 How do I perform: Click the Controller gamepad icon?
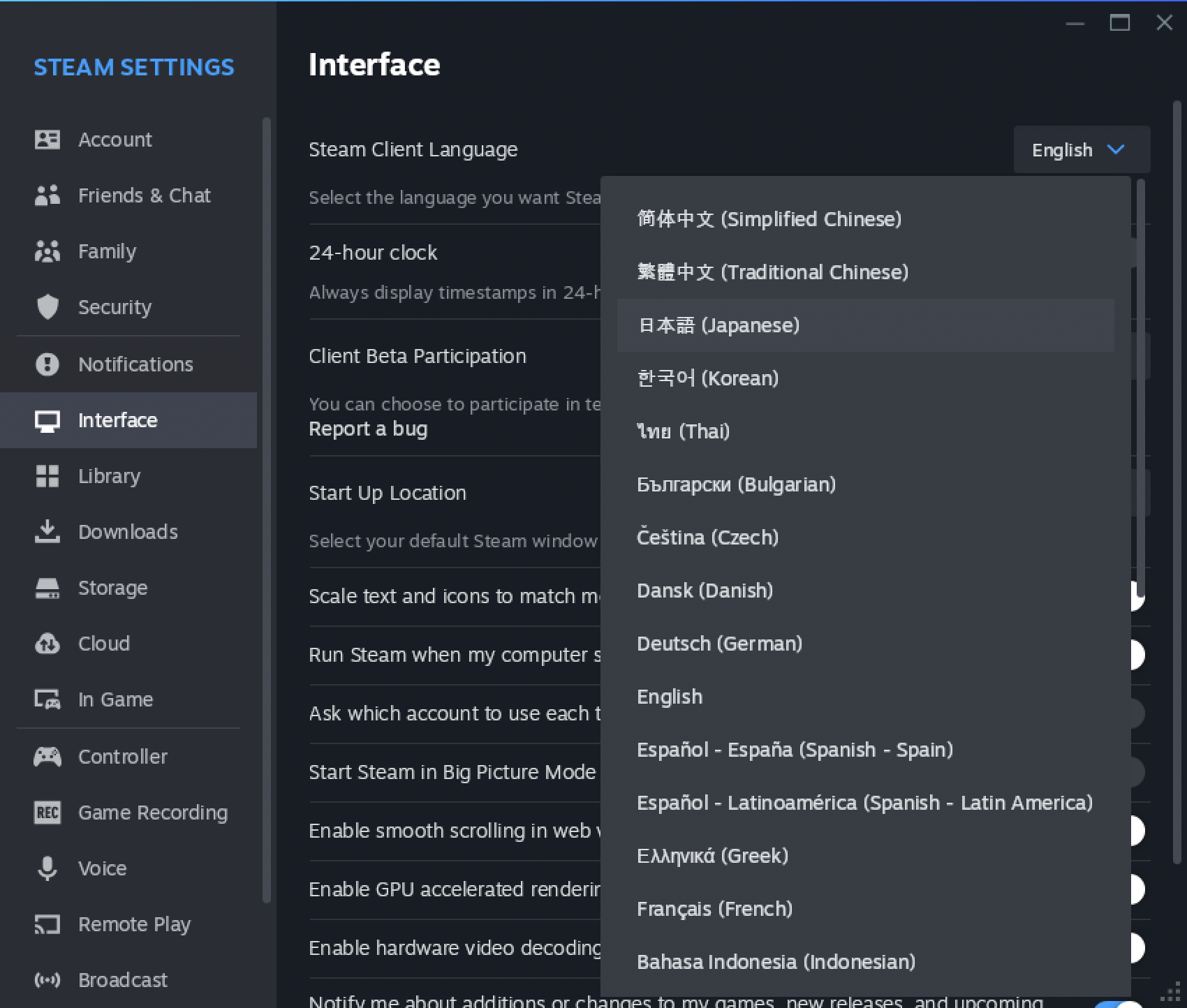47,757
